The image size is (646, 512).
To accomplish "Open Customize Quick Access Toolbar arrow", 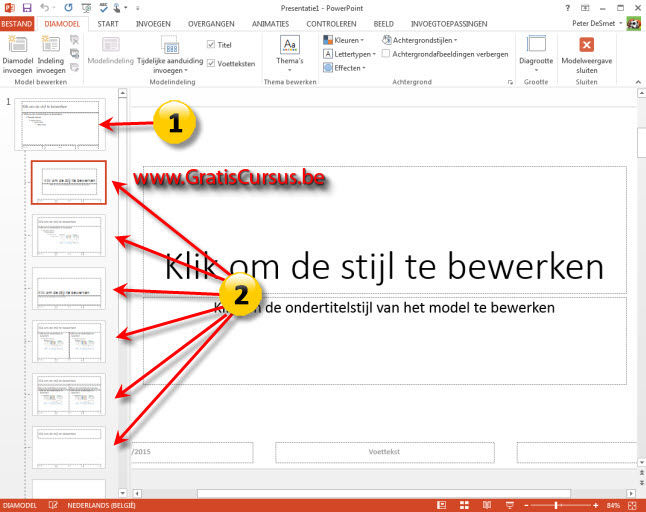I will click(x=137, y=8).
